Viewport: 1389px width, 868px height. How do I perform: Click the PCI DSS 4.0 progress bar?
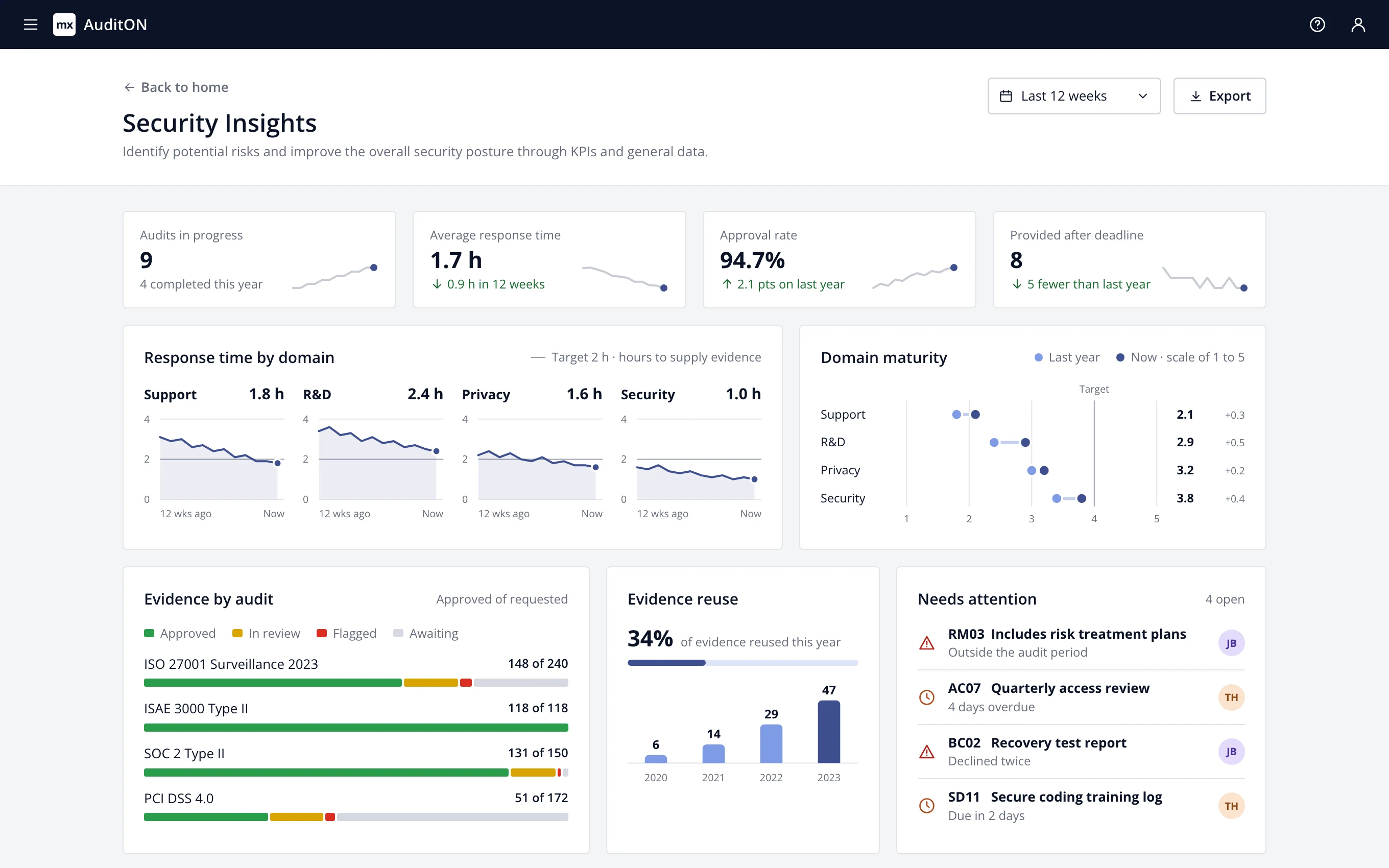tap(356, 817)
